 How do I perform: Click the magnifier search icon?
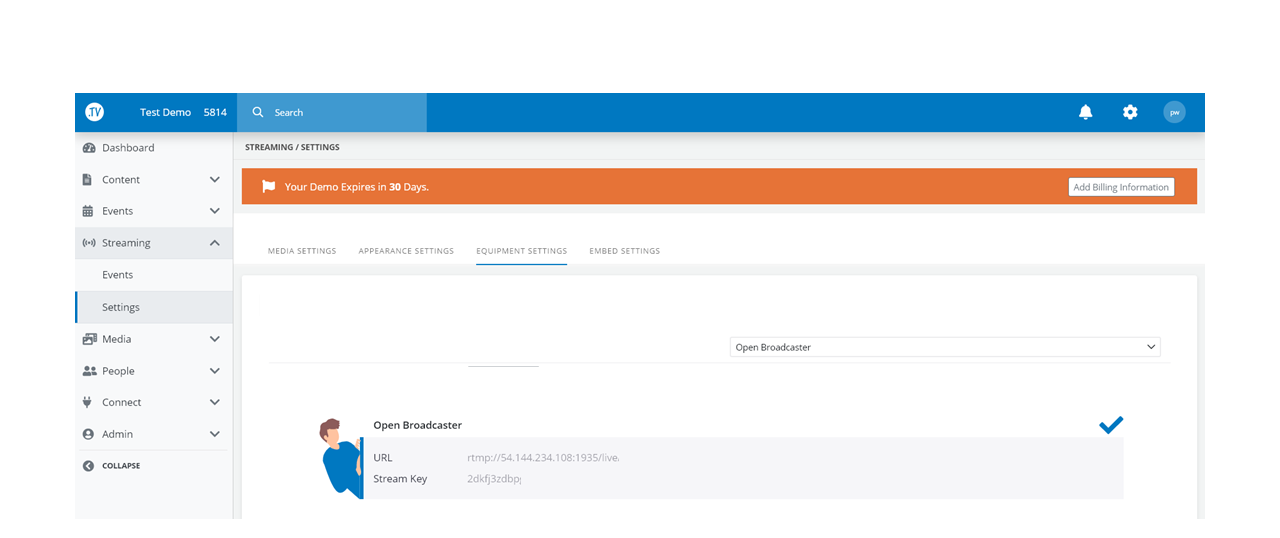pos(258,112)
